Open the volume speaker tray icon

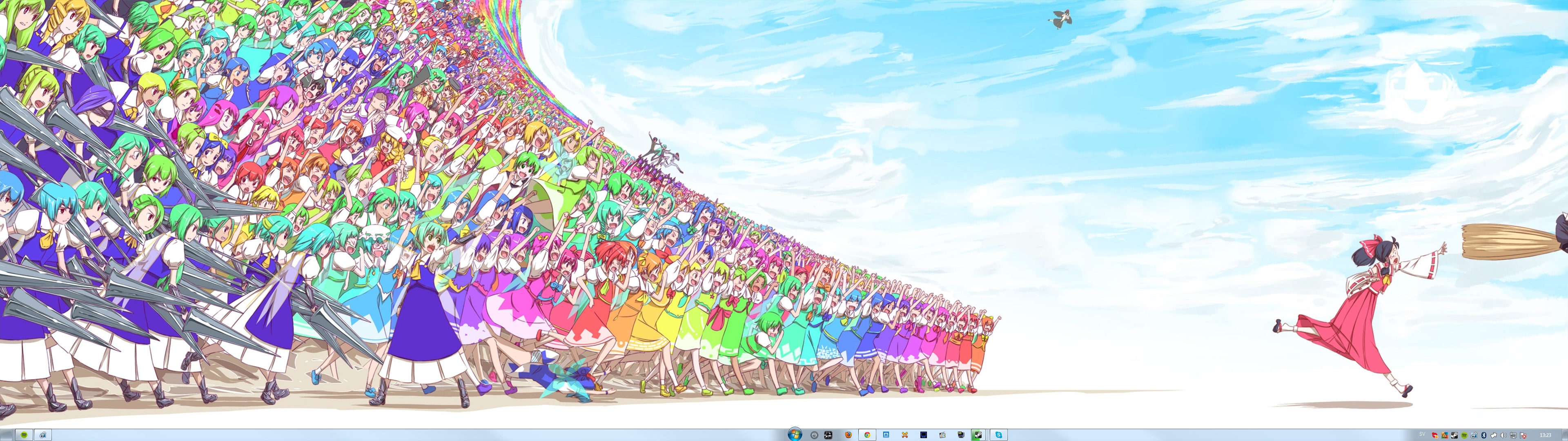click(x=1503, y=435)
